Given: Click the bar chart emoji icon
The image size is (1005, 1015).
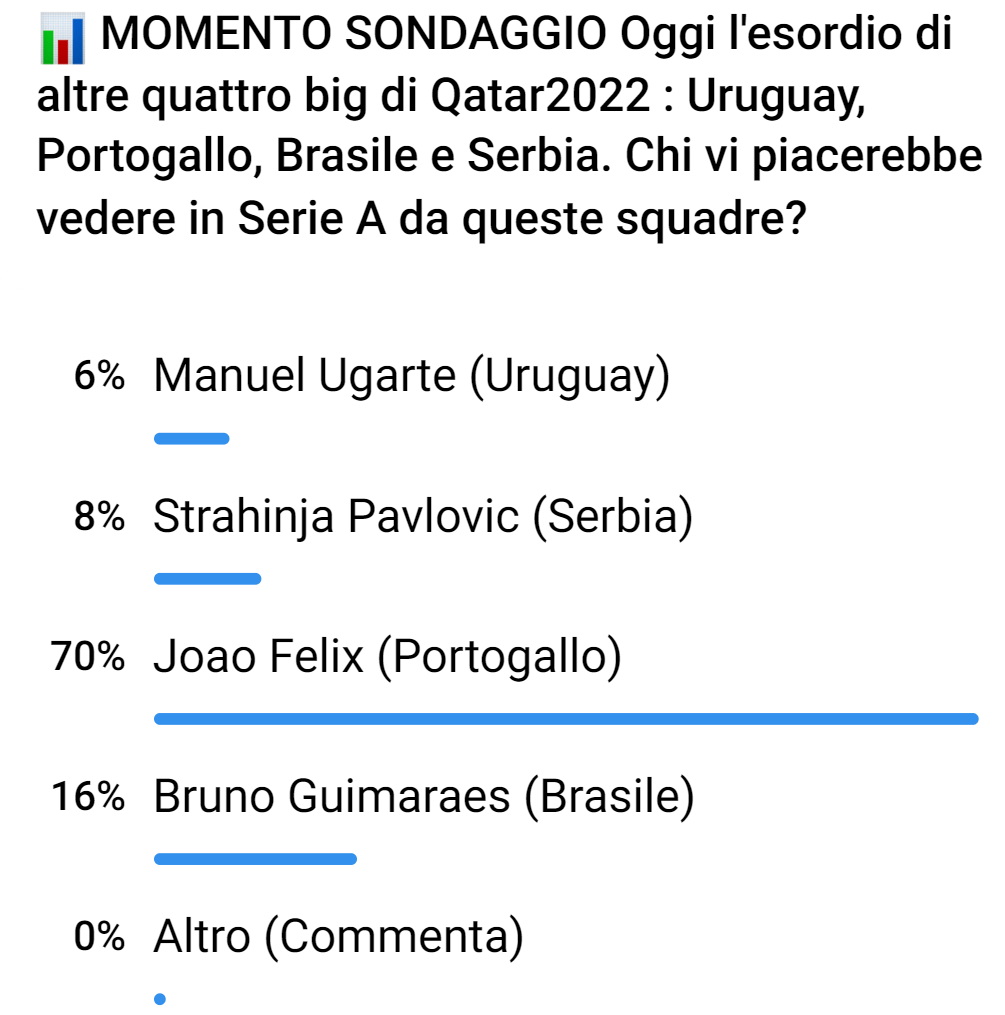Looking at the screenshot, I should [x=62, y=41].
